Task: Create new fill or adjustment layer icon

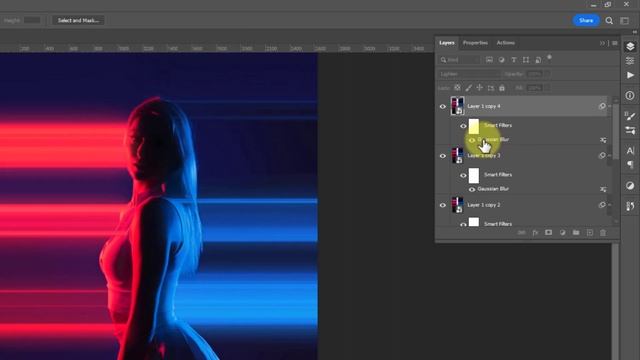Action: pos(562,233)
